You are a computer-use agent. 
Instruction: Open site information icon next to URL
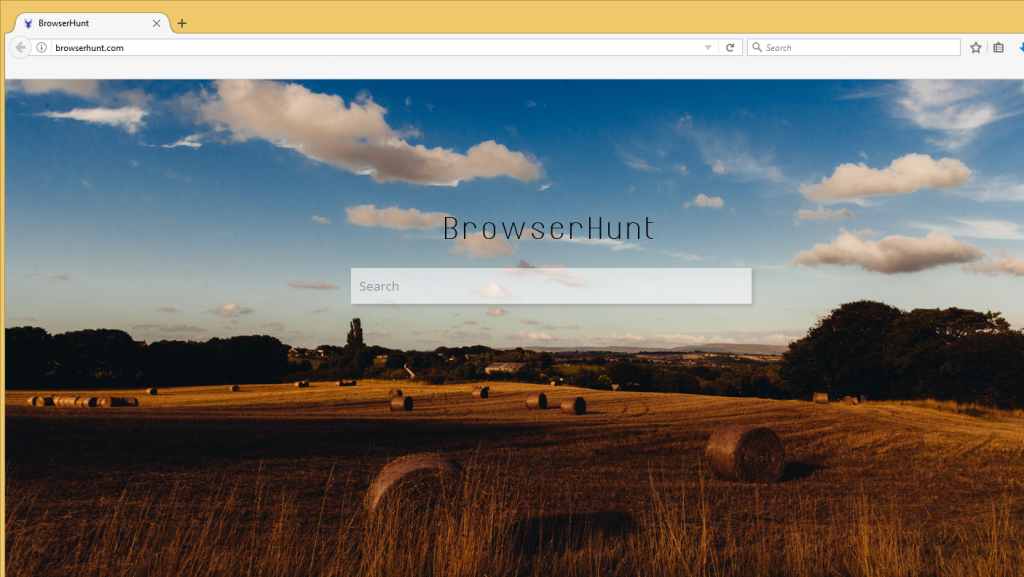[41, 48]
